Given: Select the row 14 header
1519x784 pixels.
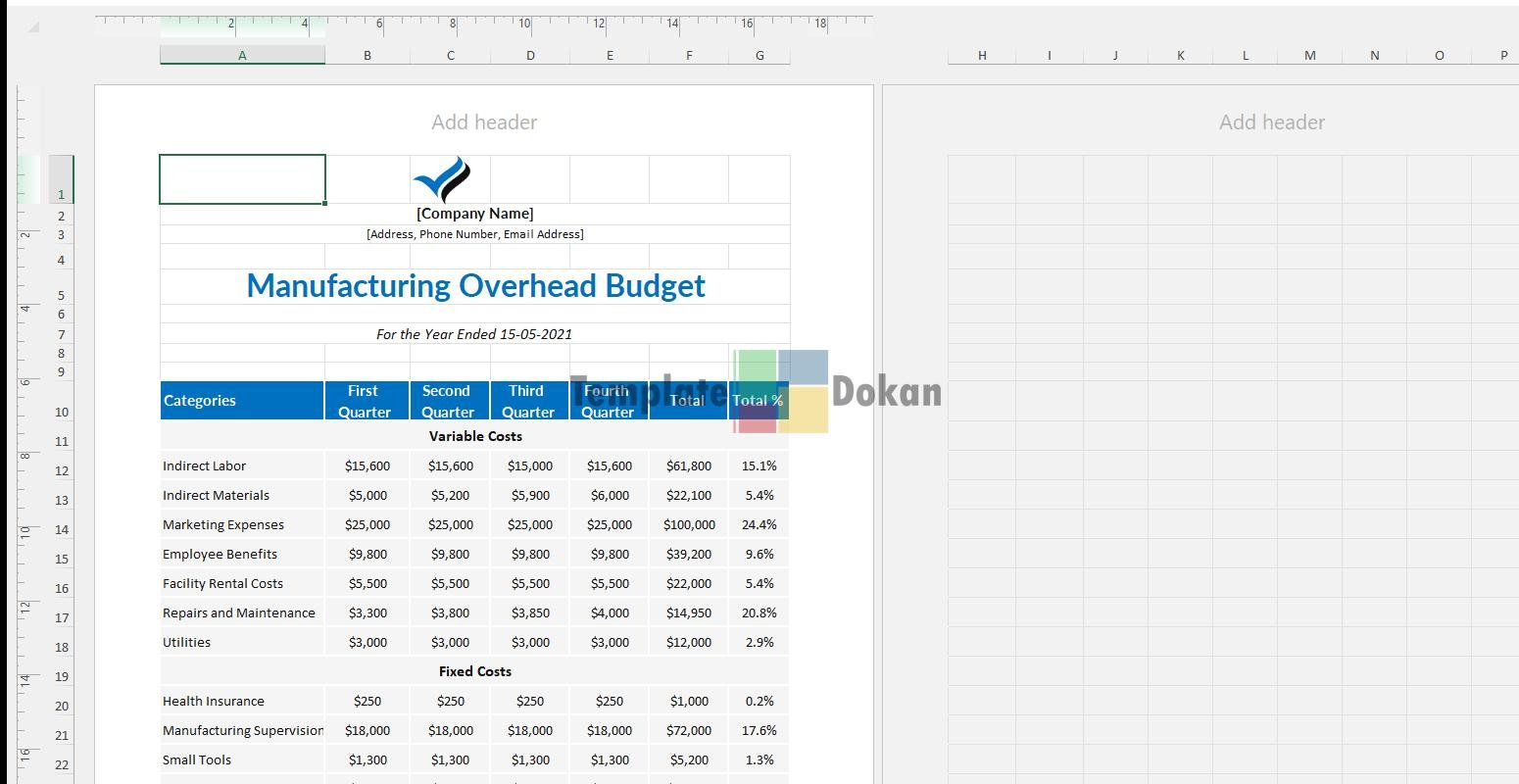Looking at the screenshot, I should pos(62,529).
